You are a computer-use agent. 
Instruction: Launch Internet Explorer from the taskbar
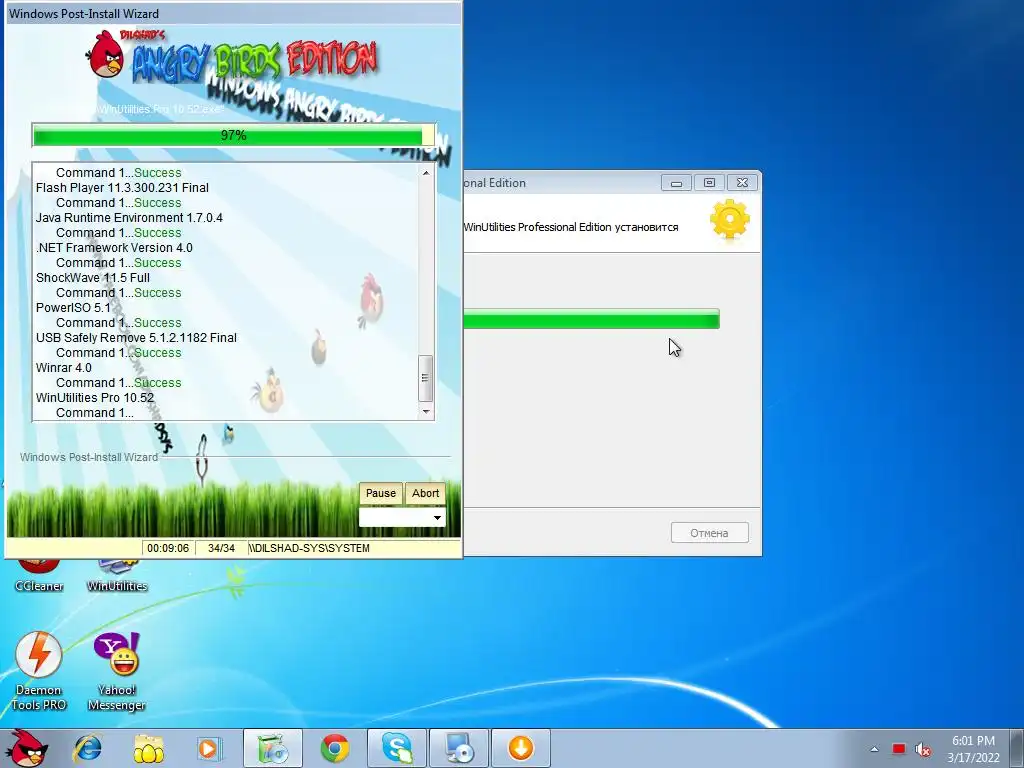click(87, 749)
